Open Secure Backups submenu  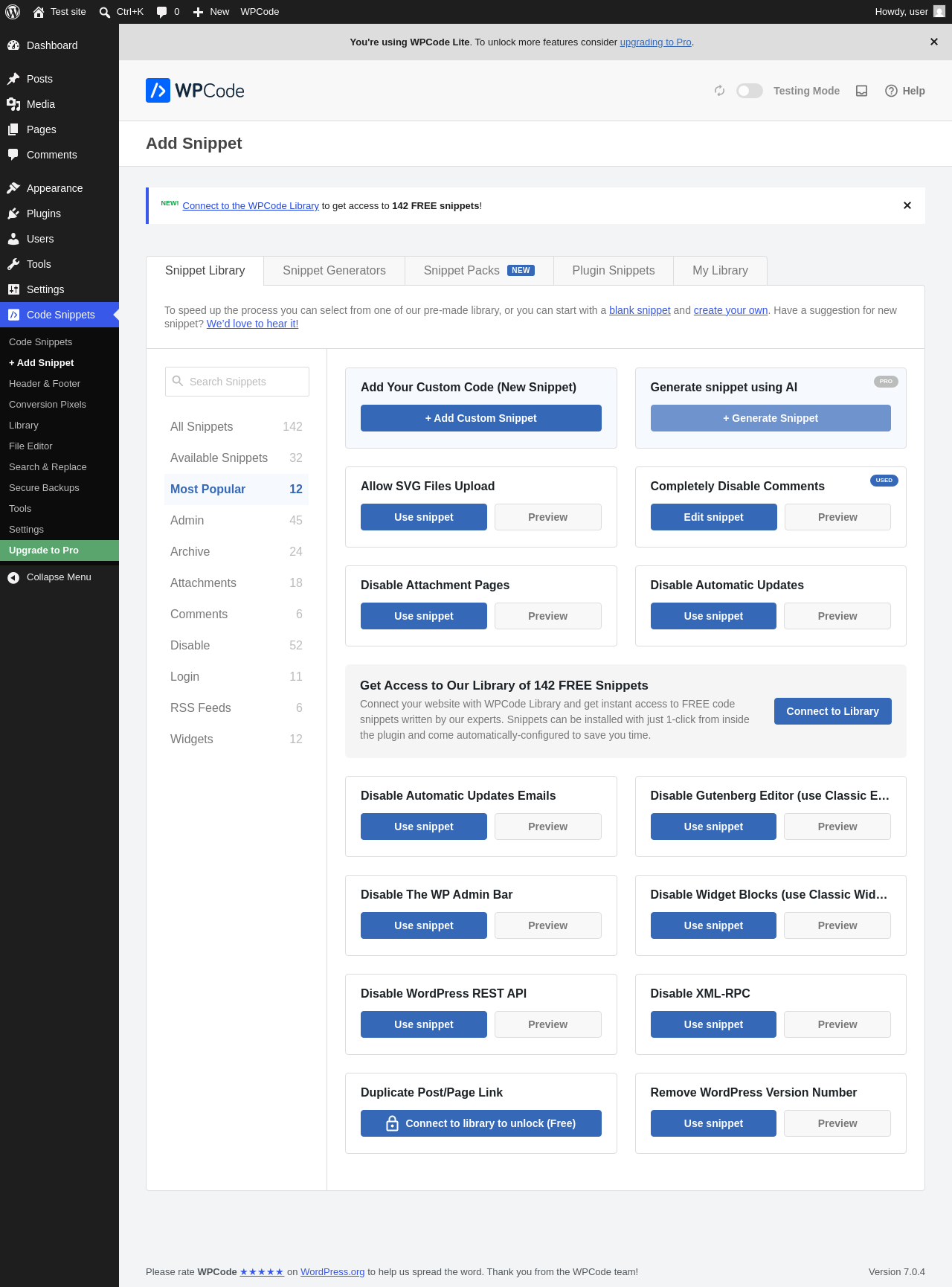[59, 488]
